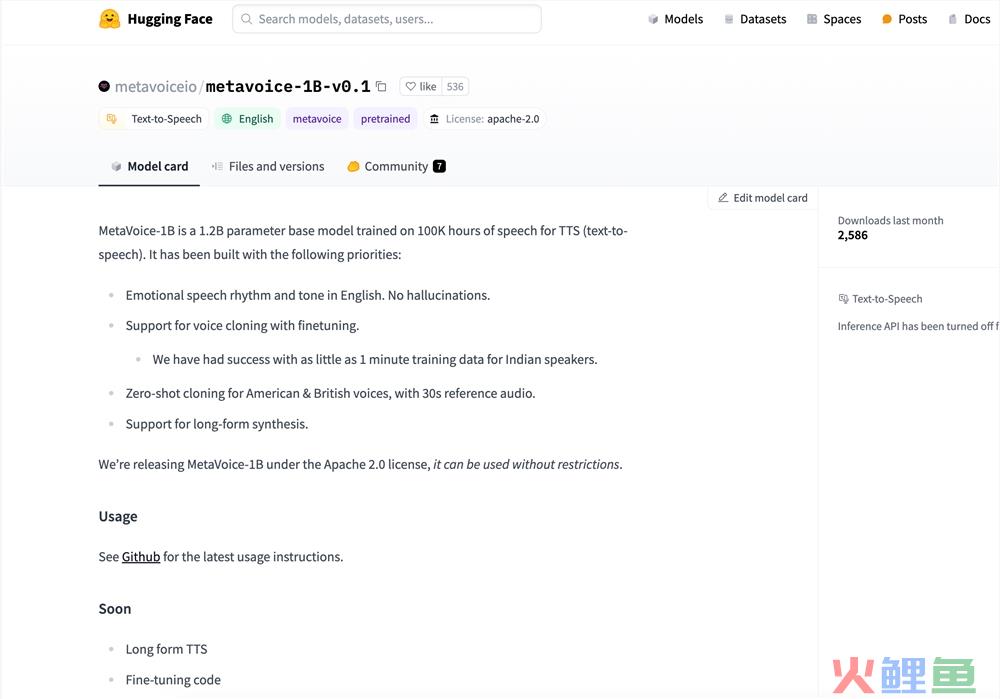This screenshot has width=1000, height=699.
Task: Click the orange Posts icon
Action: [886, 19]
